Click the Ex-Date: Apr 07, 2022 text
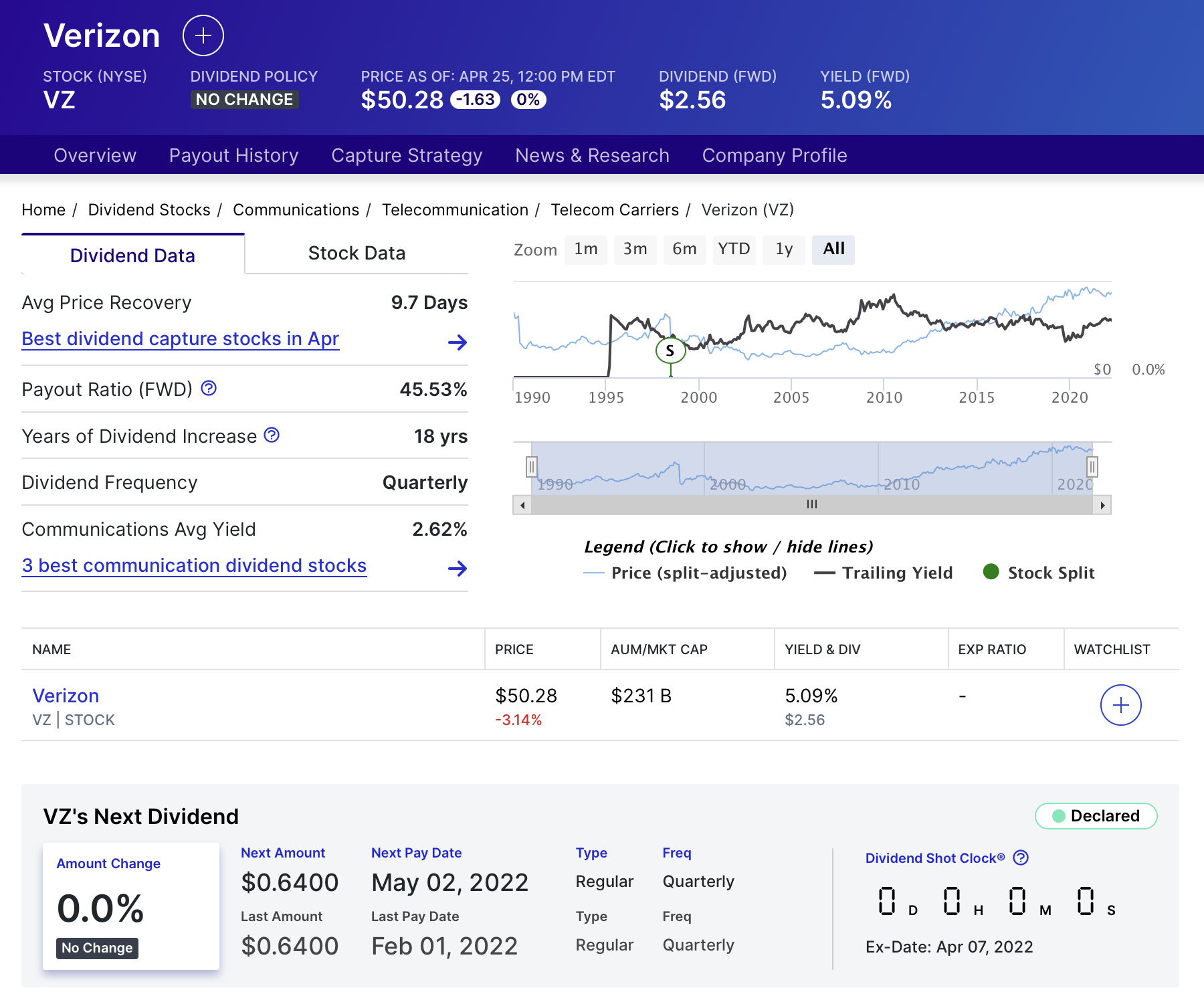This screenshot has width=1204, height=998. point(949,947)
